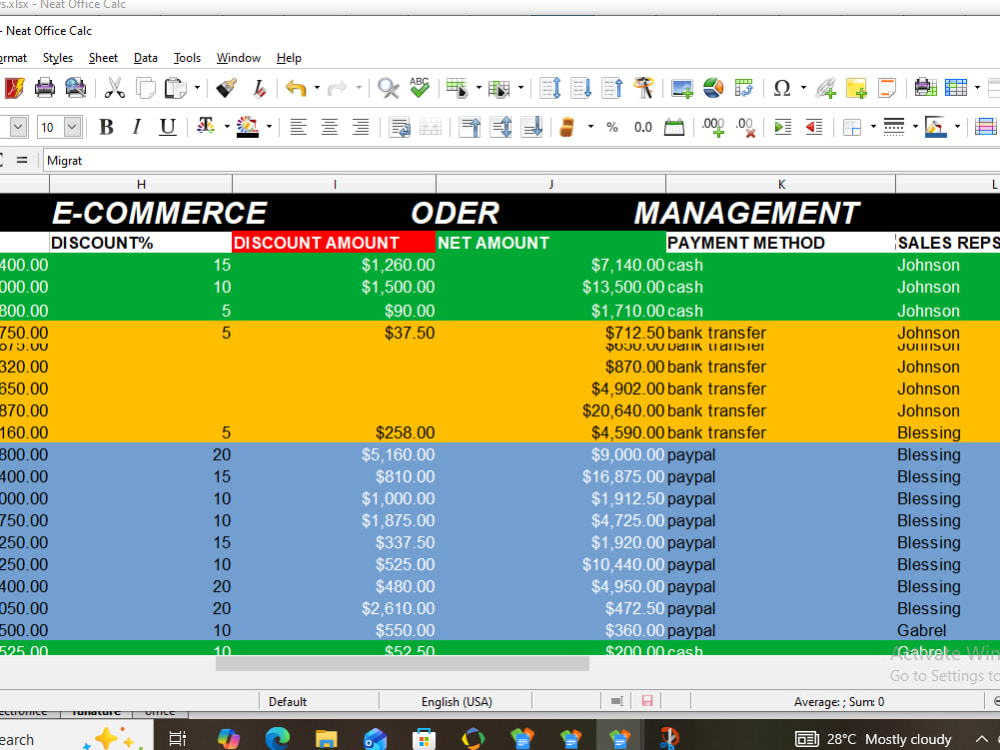Clear direct formatting
This screenshot has width=1000, height=750.
[x=258, y=87]
